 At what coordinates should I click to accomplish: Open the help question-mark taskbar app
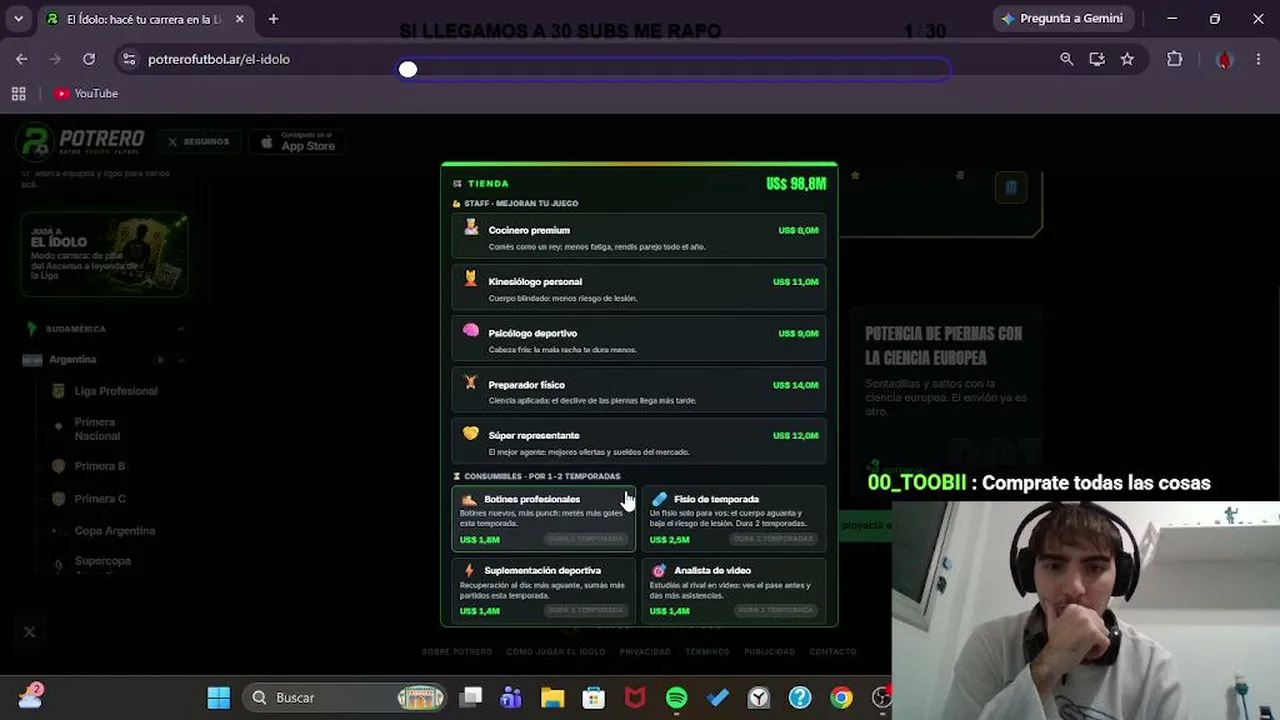800,697
